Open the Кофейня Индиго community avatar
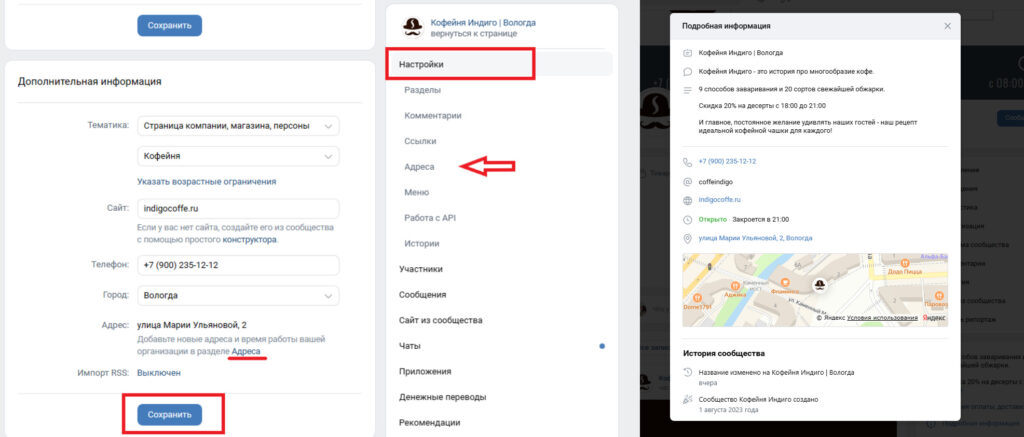 click(x=412, y=27)
